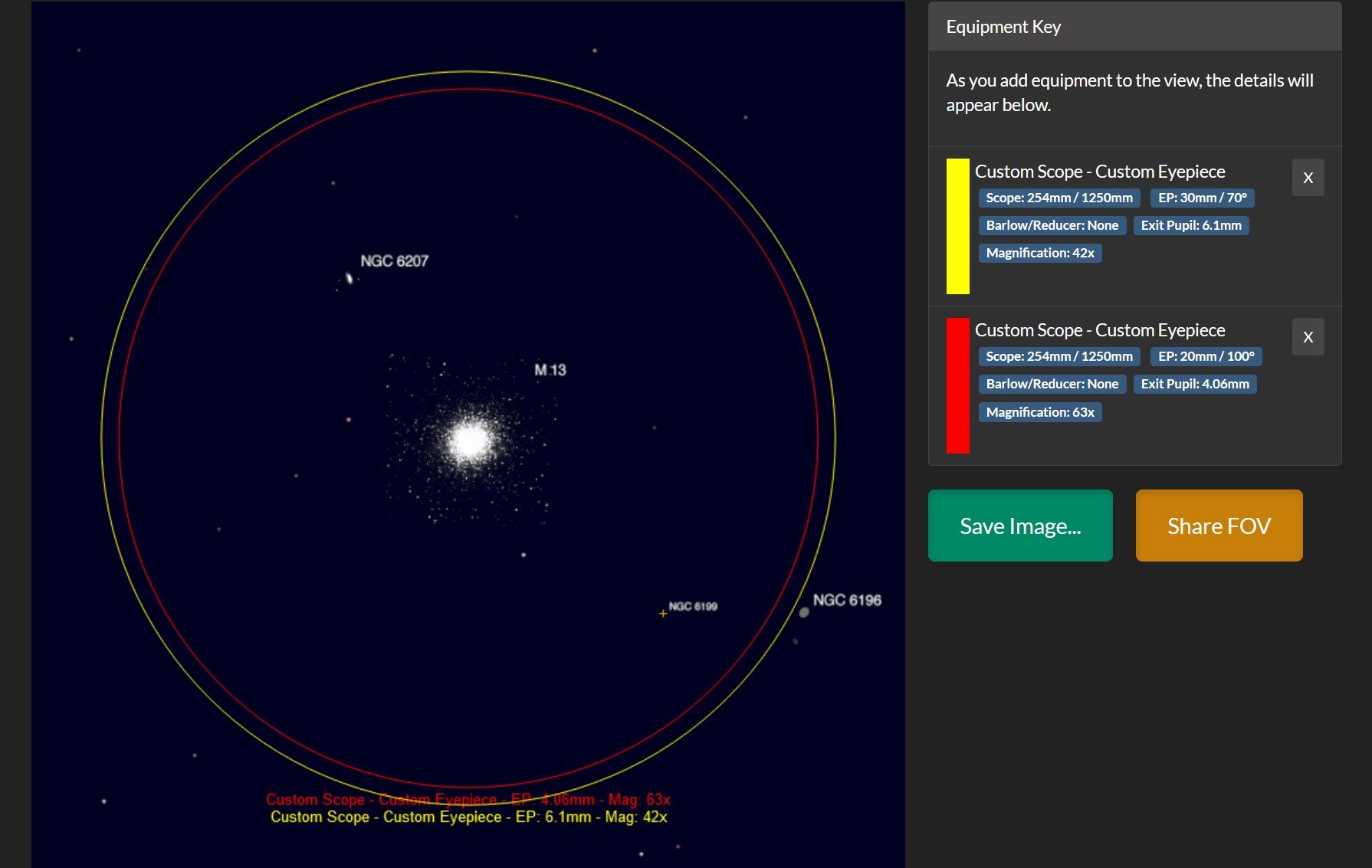The width and height of the screenshot is (1372, 868).
Task: Click the yellow caption with Mag: 42x
Action: 468,817
